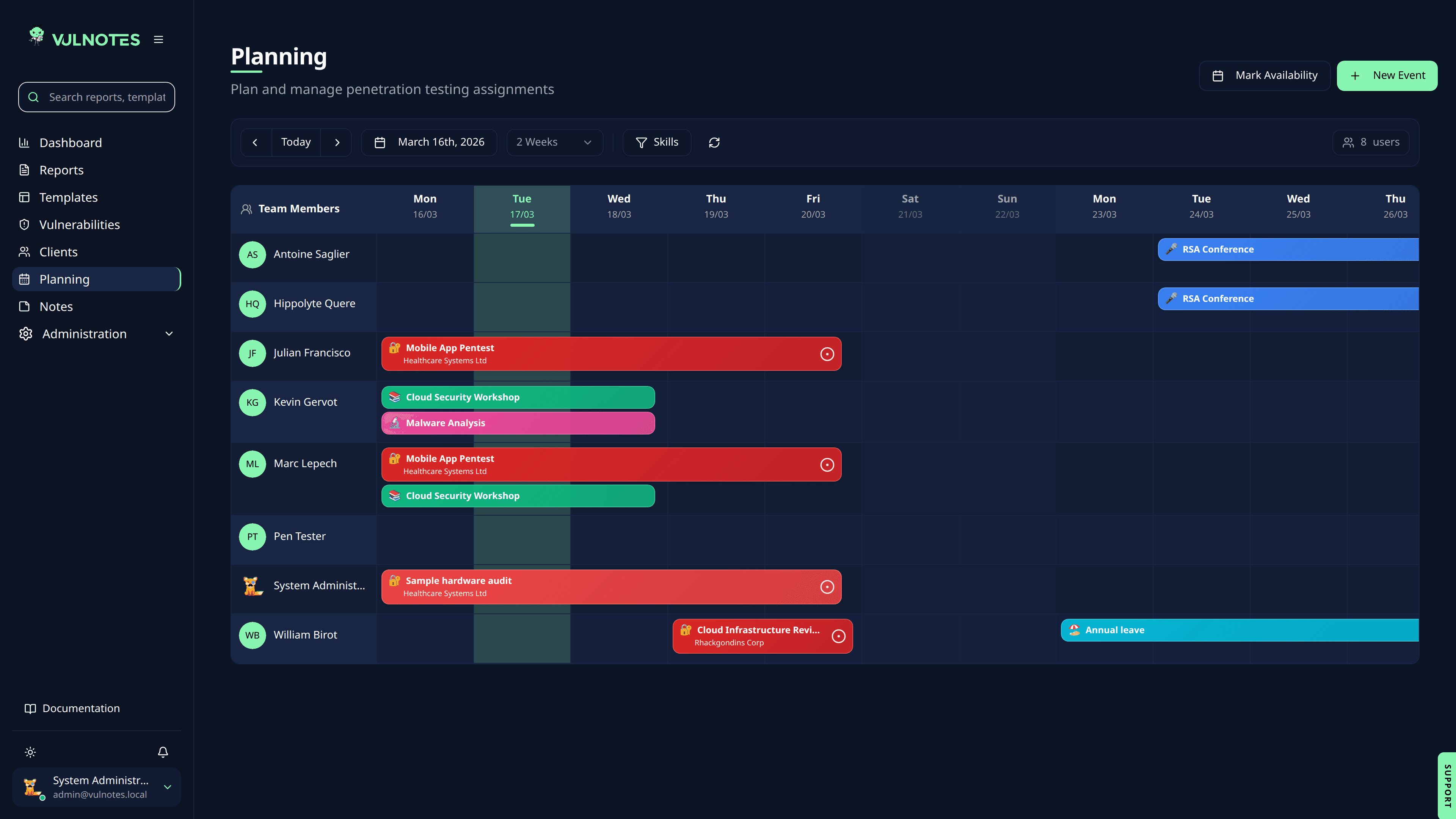Collapse sidebar using hamburger menu icon
This screenshot has height=819, width=1456.
(x=158, y=39)
